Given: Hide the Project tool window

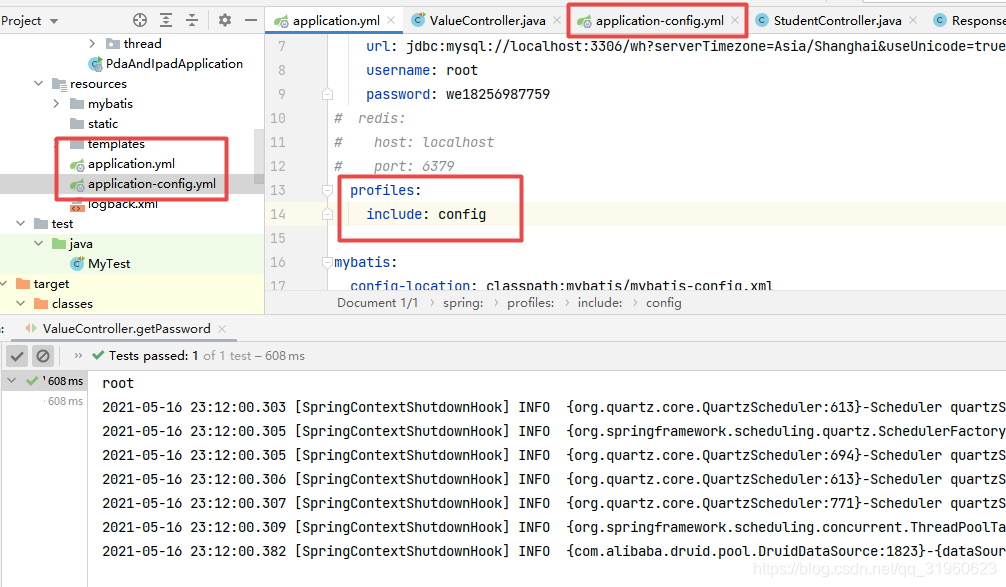Looking at the screenshot, I should [251, 20].
